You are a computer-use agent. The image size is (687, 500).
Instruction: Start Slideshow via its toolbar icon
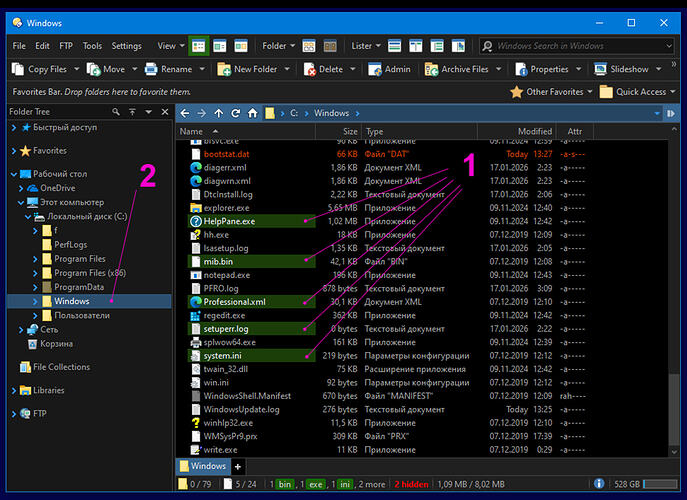pyautogui.click(x=600, y=69)
